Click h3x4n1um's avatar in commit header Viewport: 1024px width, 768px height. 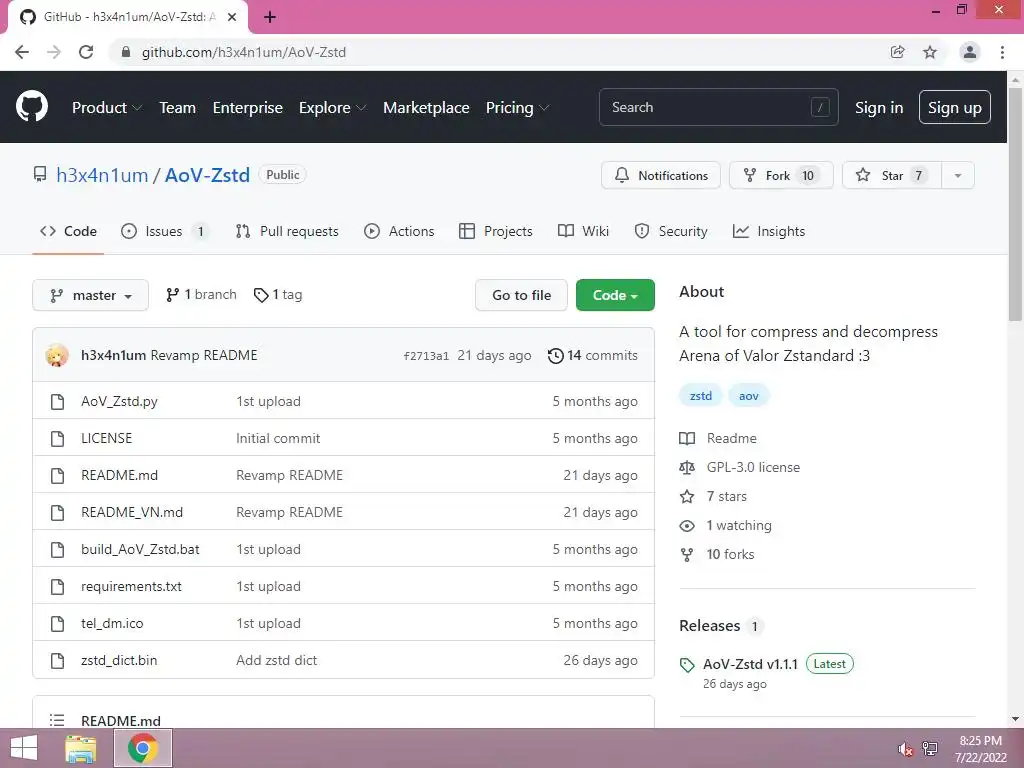tap(57, 355)
